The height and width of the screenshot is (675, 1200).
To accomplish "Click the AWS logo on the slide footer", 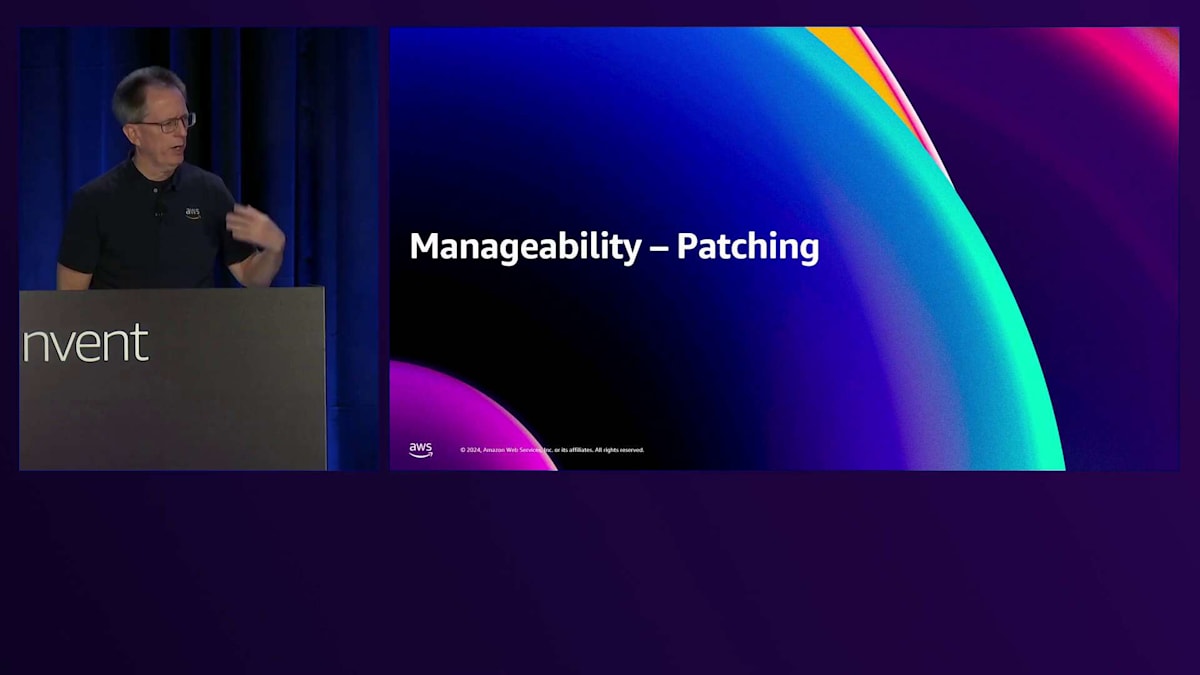I will point(421,450).
